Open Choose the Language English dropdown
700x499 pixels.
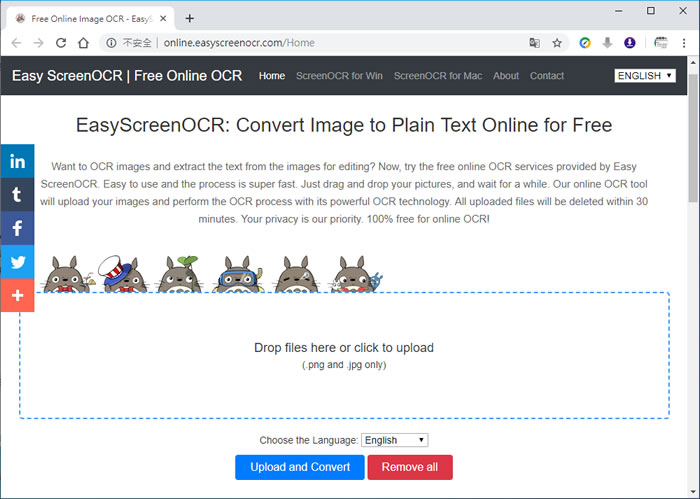(x=395, y=440)
